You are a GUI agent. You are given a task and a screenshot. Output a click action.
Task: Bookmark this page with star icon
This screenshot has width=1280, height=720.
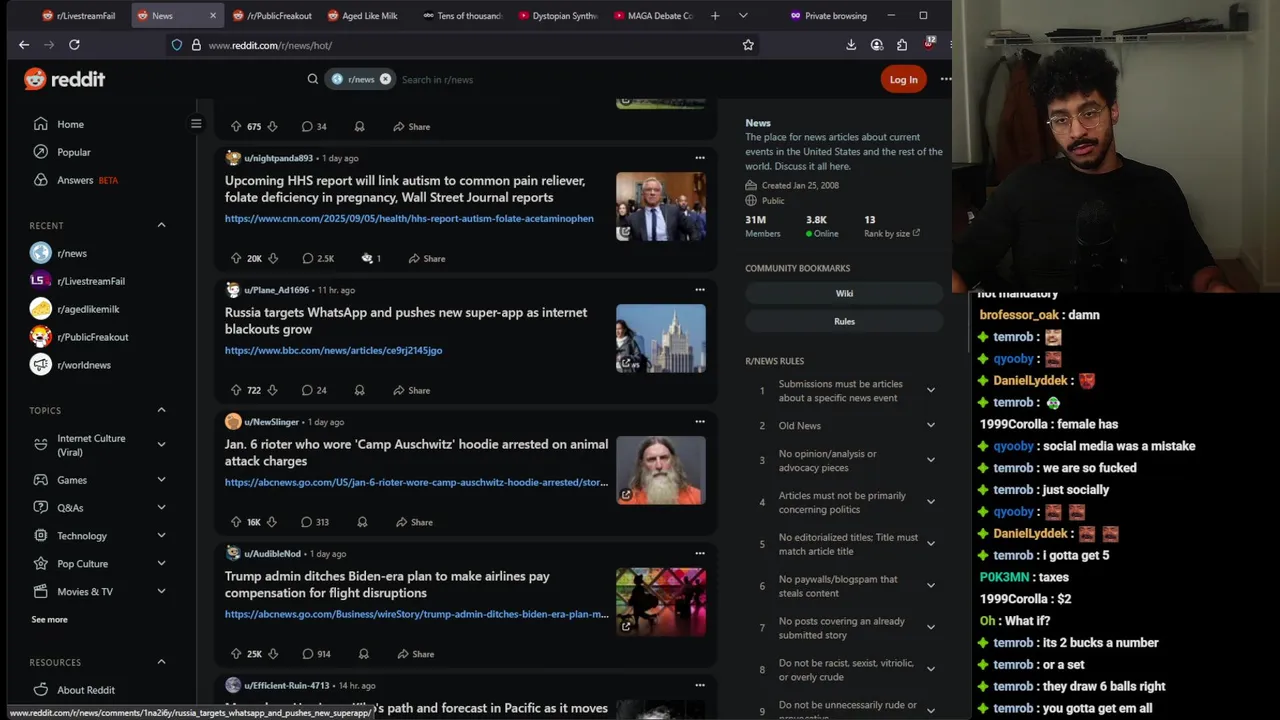748,45
